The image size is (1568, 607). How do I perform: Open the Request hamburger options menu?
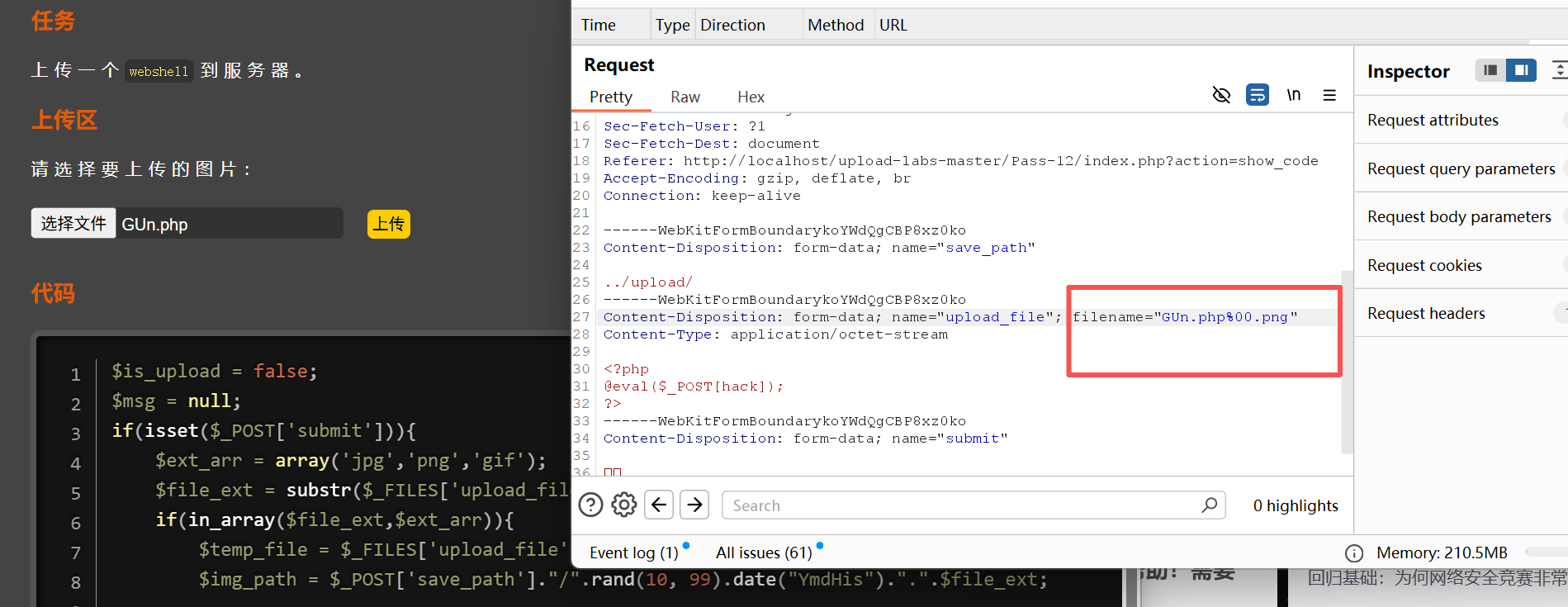click(x=1329, y=95)
